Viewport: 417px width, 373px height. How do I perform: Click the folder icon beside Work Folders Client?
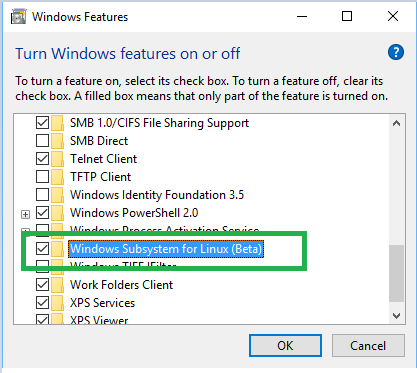[x=58, y=285]
